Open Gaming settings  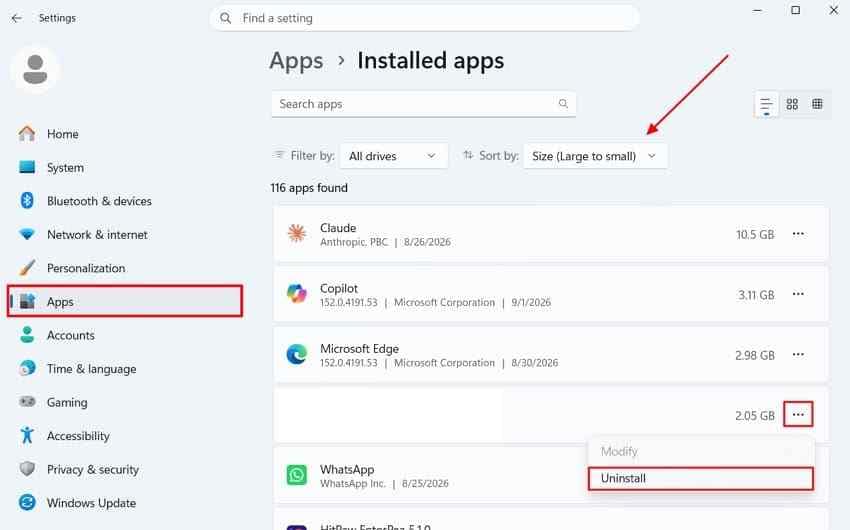tap(125, 402)
